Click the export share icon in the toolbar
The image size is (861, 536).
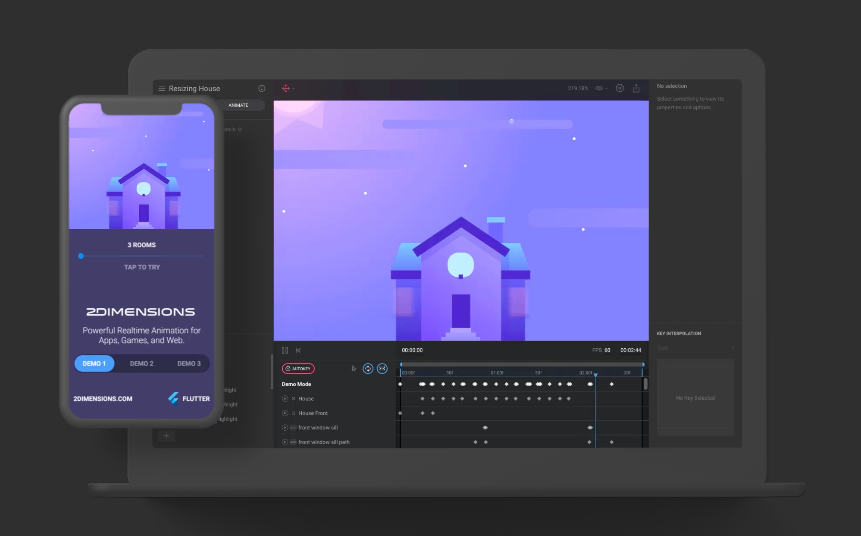[x=636, y=88]
